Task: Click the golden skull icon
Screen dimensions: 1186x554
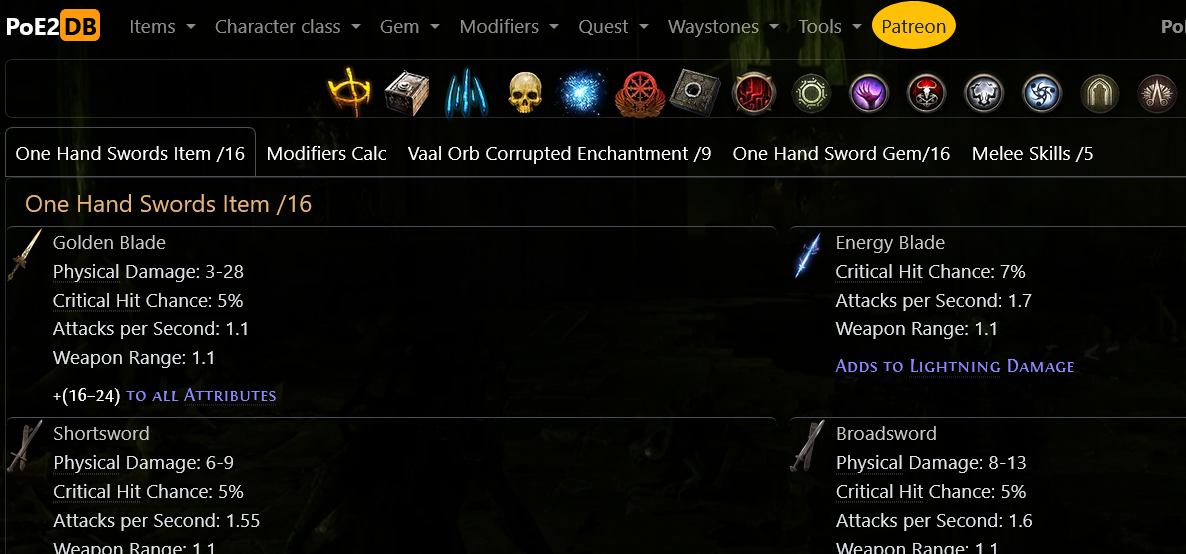Action: [523, 93]
